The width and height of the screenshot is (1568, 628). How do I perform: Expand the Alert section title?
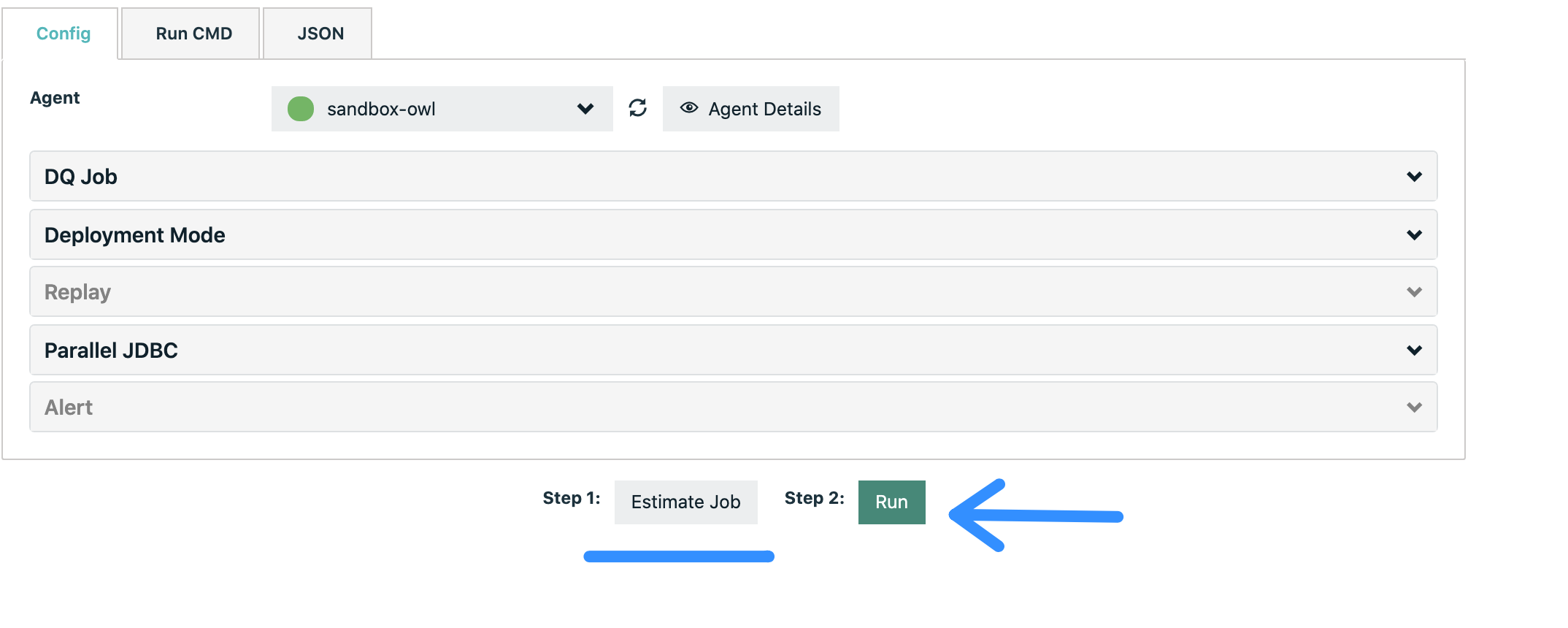click(69, 407)
